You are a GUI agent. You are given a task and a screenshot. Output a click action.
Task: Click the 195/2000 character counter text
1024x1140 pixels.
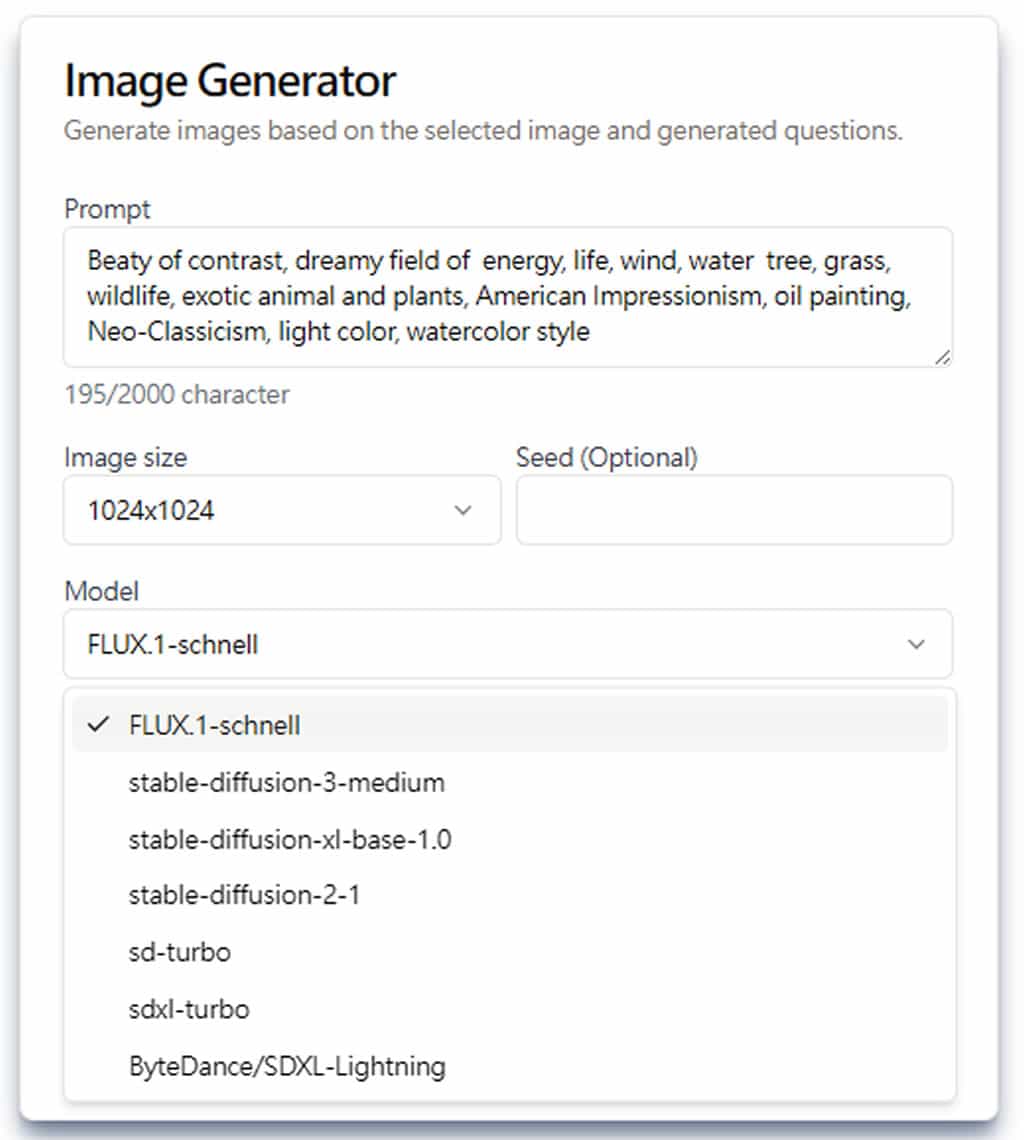click(x=177, y=394)
